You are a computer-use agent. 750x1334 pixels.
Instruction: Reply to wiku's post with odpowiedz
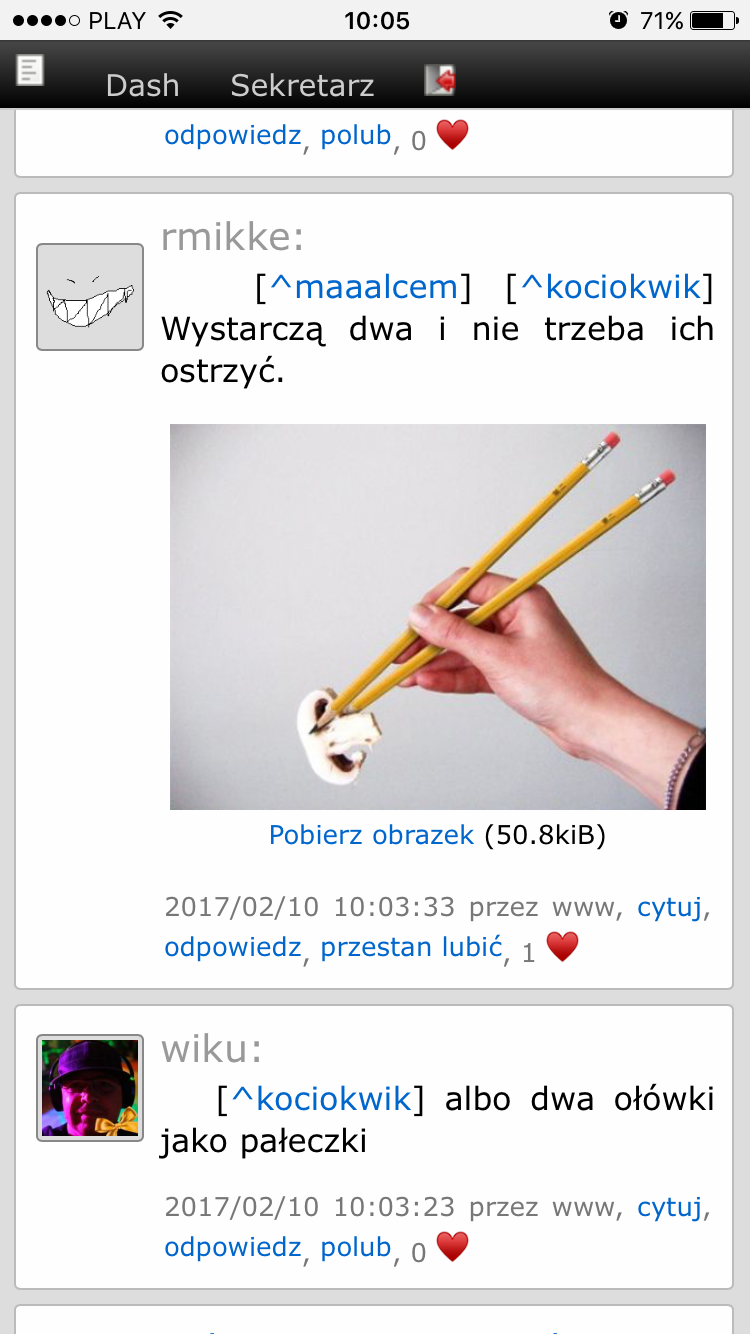coord(232,1247)
